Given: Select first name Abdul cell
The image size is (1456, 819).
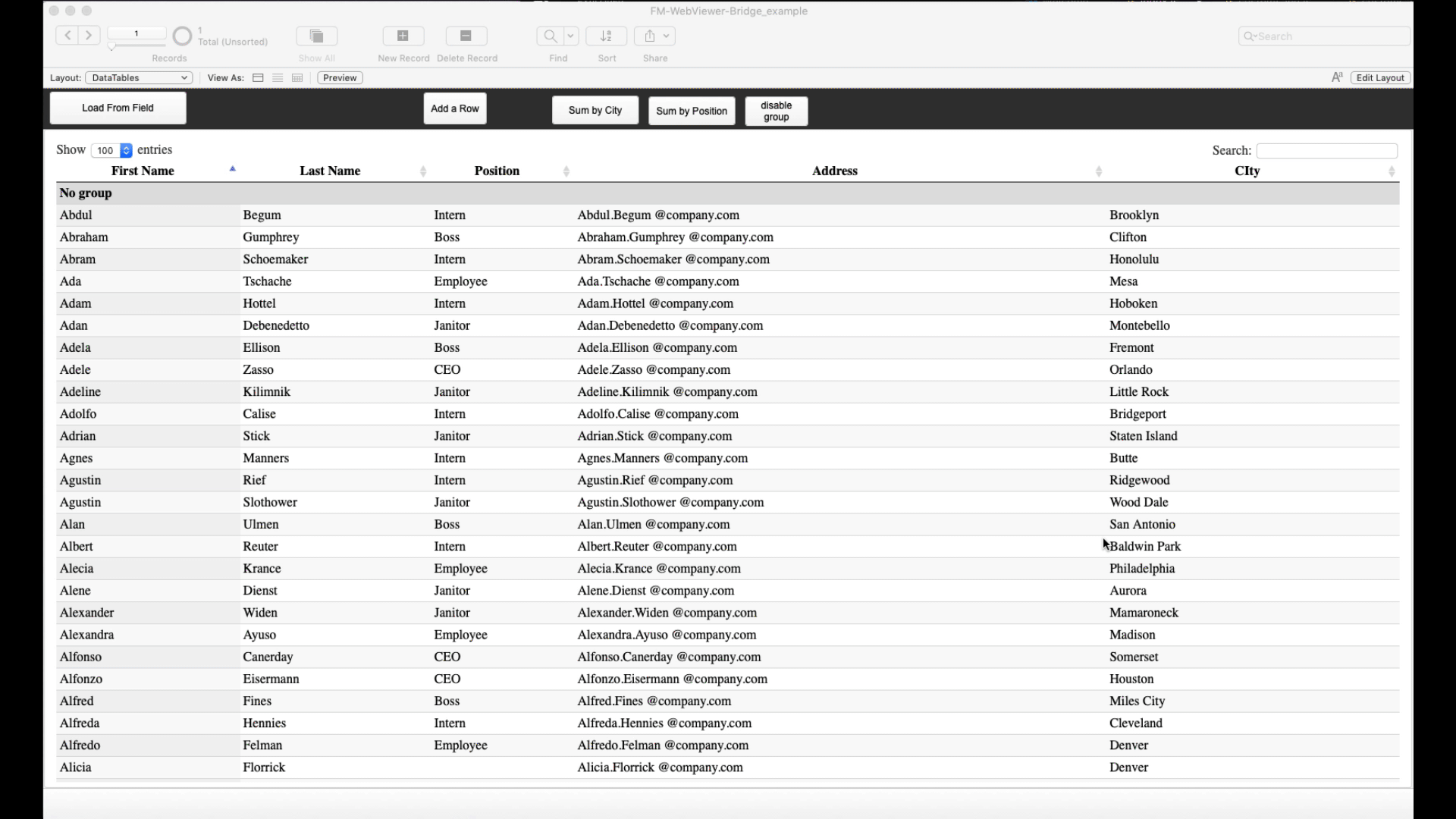Looking at the screenshot, I should click(x=148, y=215).
